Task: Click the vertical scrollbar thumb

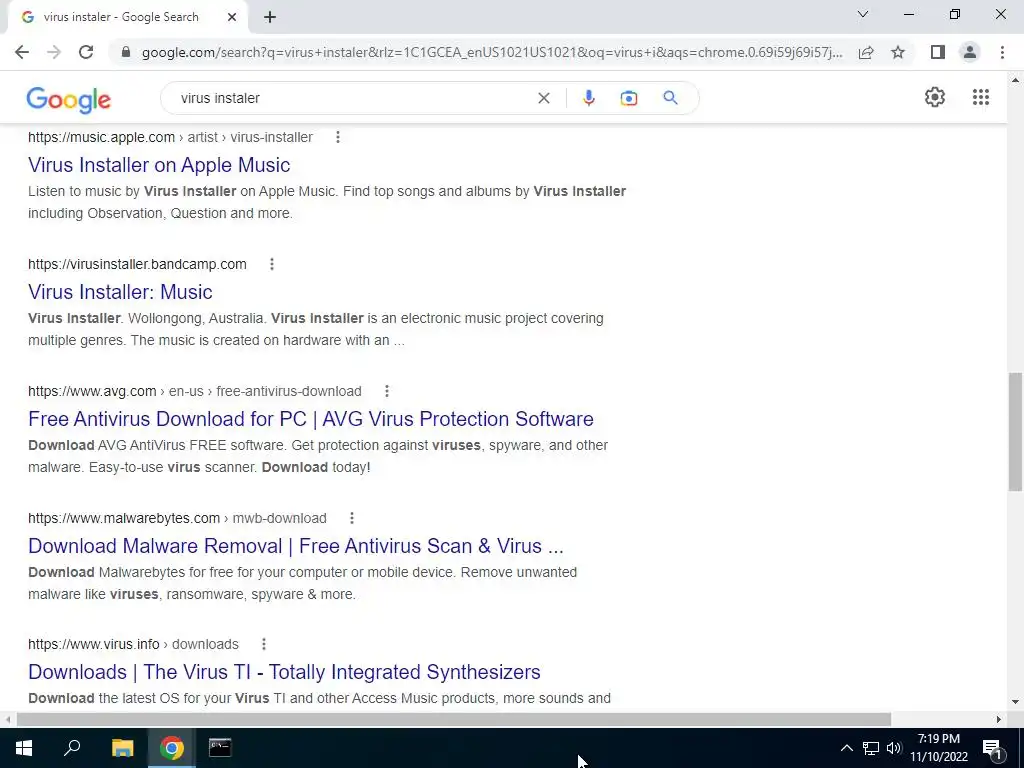Action: [1015, 432]
